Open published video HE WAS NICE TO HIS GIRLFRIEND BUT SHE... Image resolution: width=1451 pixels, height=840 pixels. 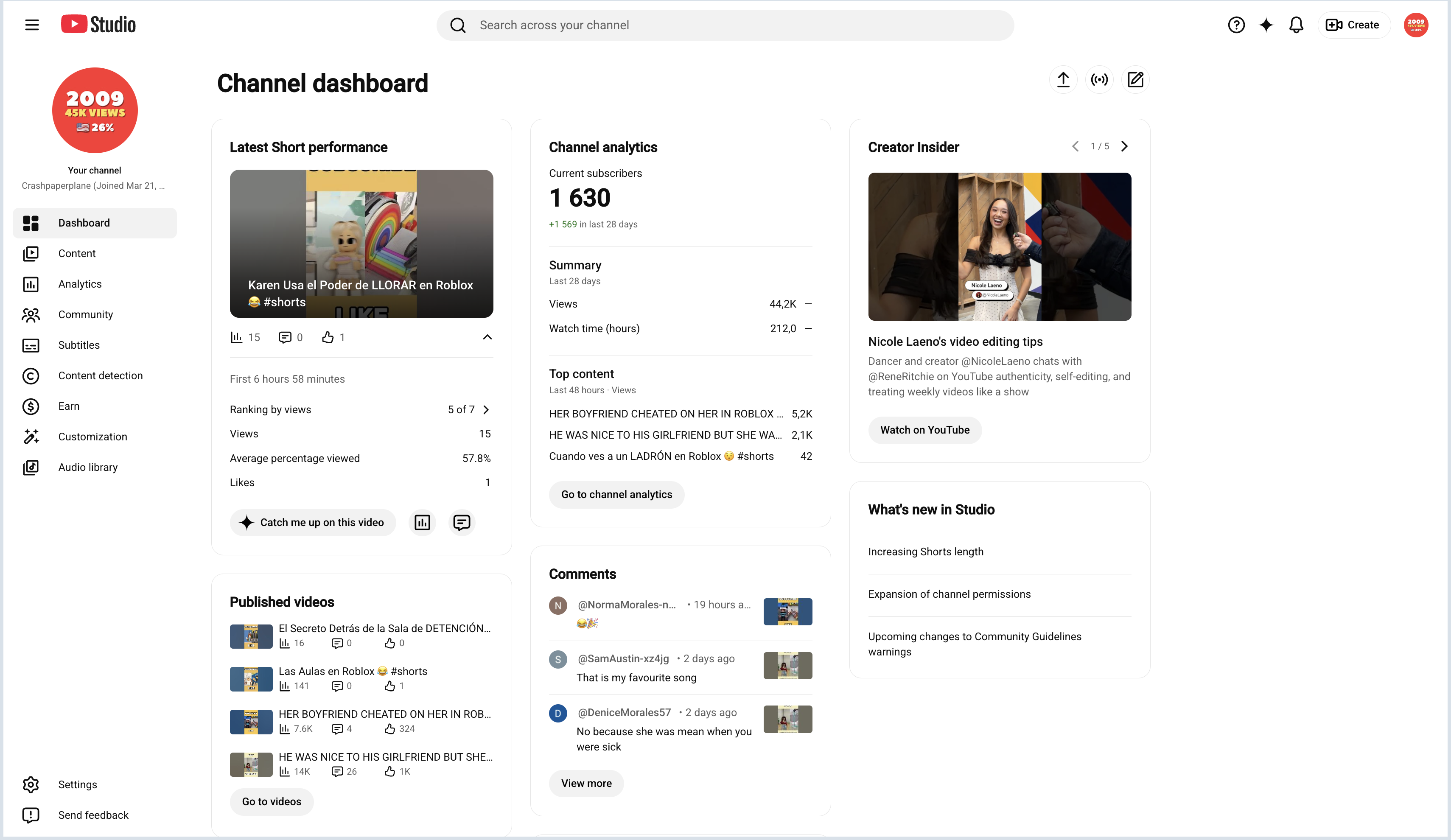[361, 764]
